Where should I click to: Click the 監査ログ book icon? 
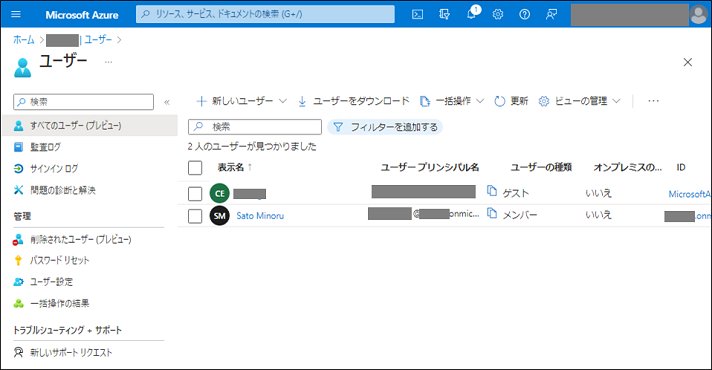coord(18,147)
